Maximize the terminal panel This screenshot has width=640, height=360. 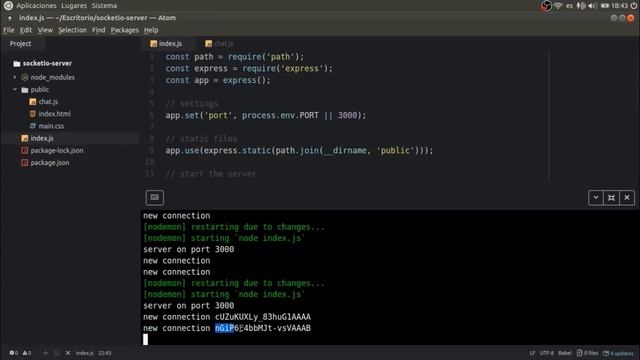coord(611,198)
